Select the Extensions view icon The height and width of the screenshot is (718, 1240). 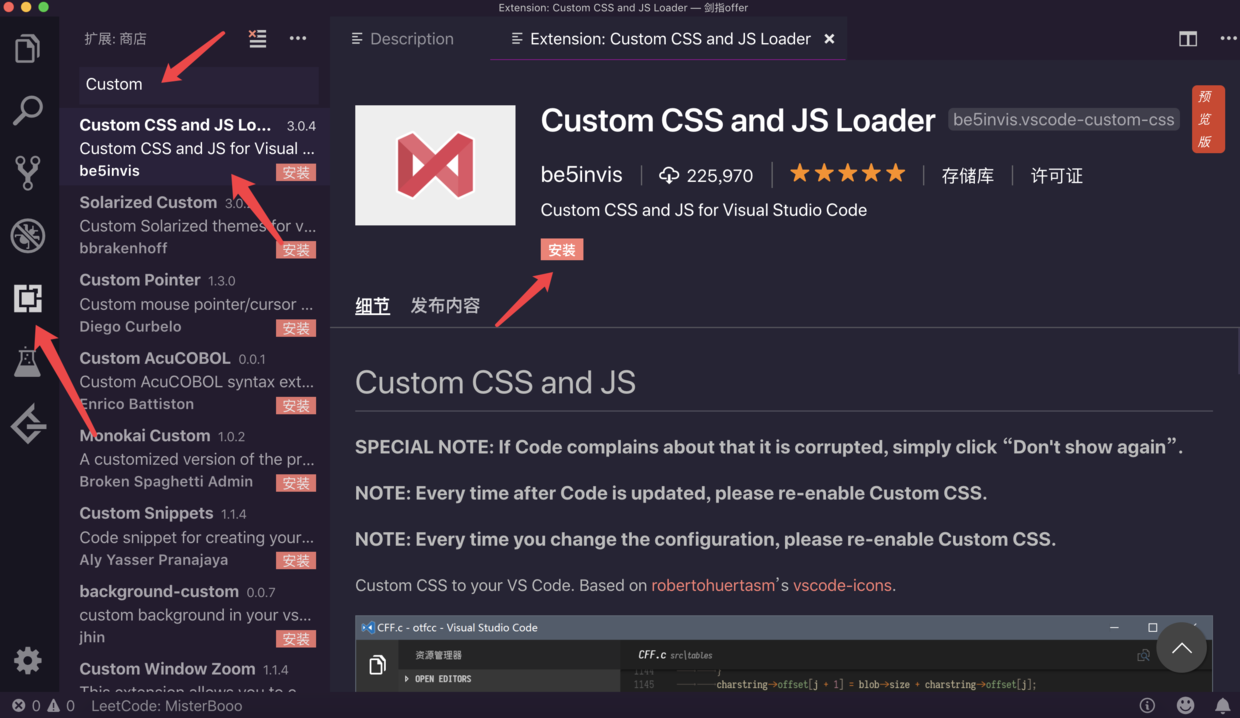(28, 298)
